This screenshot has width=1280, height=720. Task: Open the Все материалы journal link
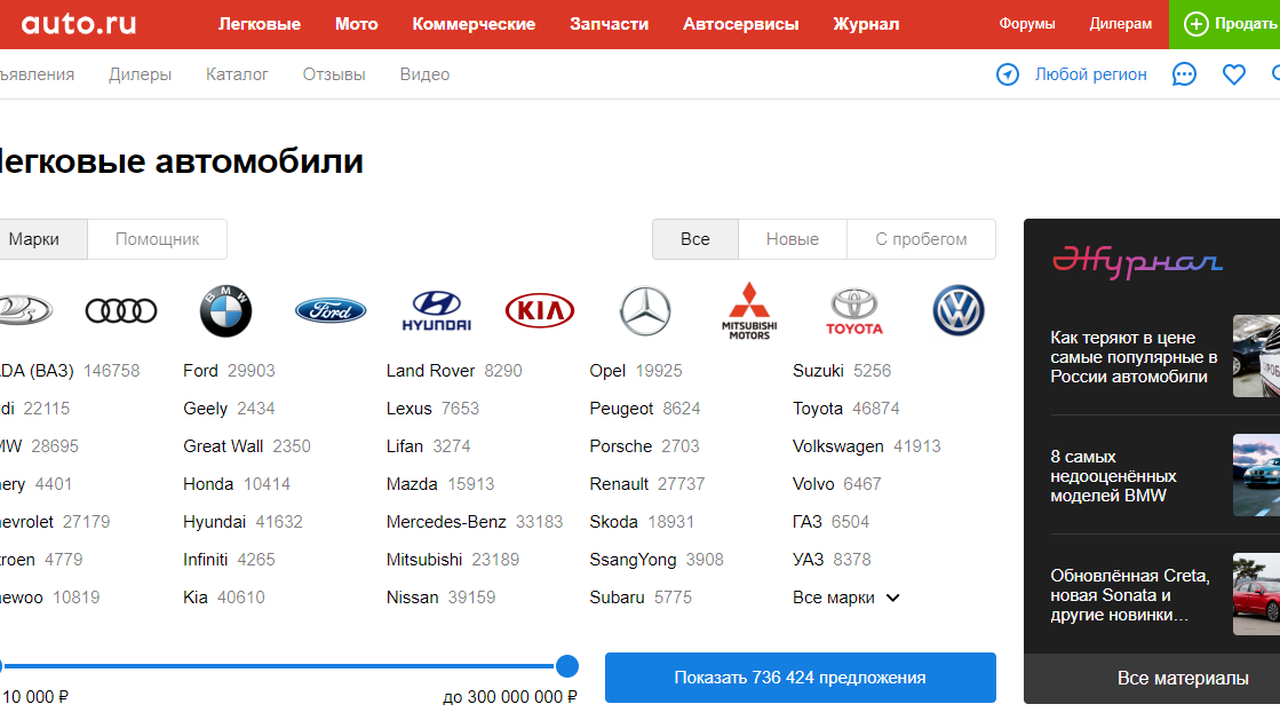pyautogui.click(x=1182, y=679)
